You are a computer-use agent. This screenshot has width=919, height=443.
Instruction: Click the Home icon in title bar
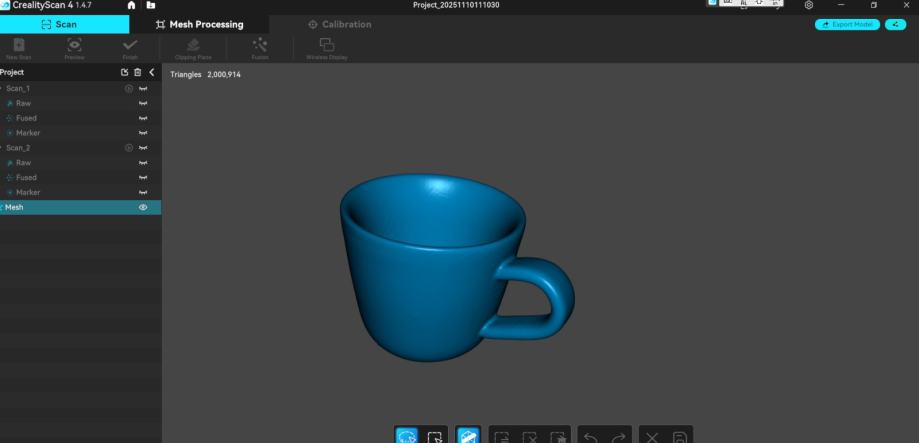point(131,6)
